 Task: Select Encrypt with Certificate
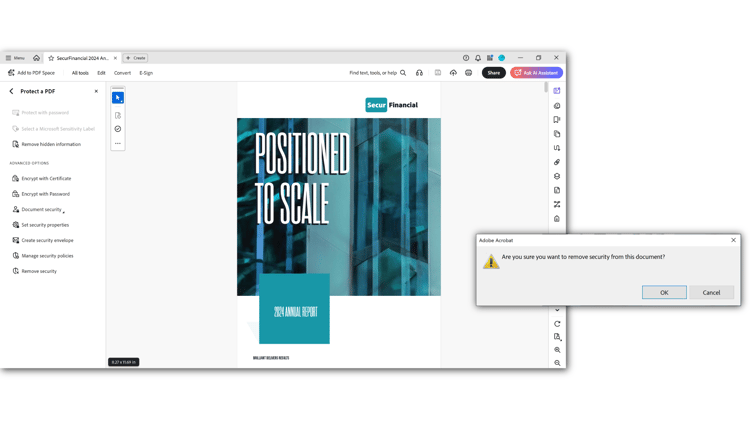point(42,178)
